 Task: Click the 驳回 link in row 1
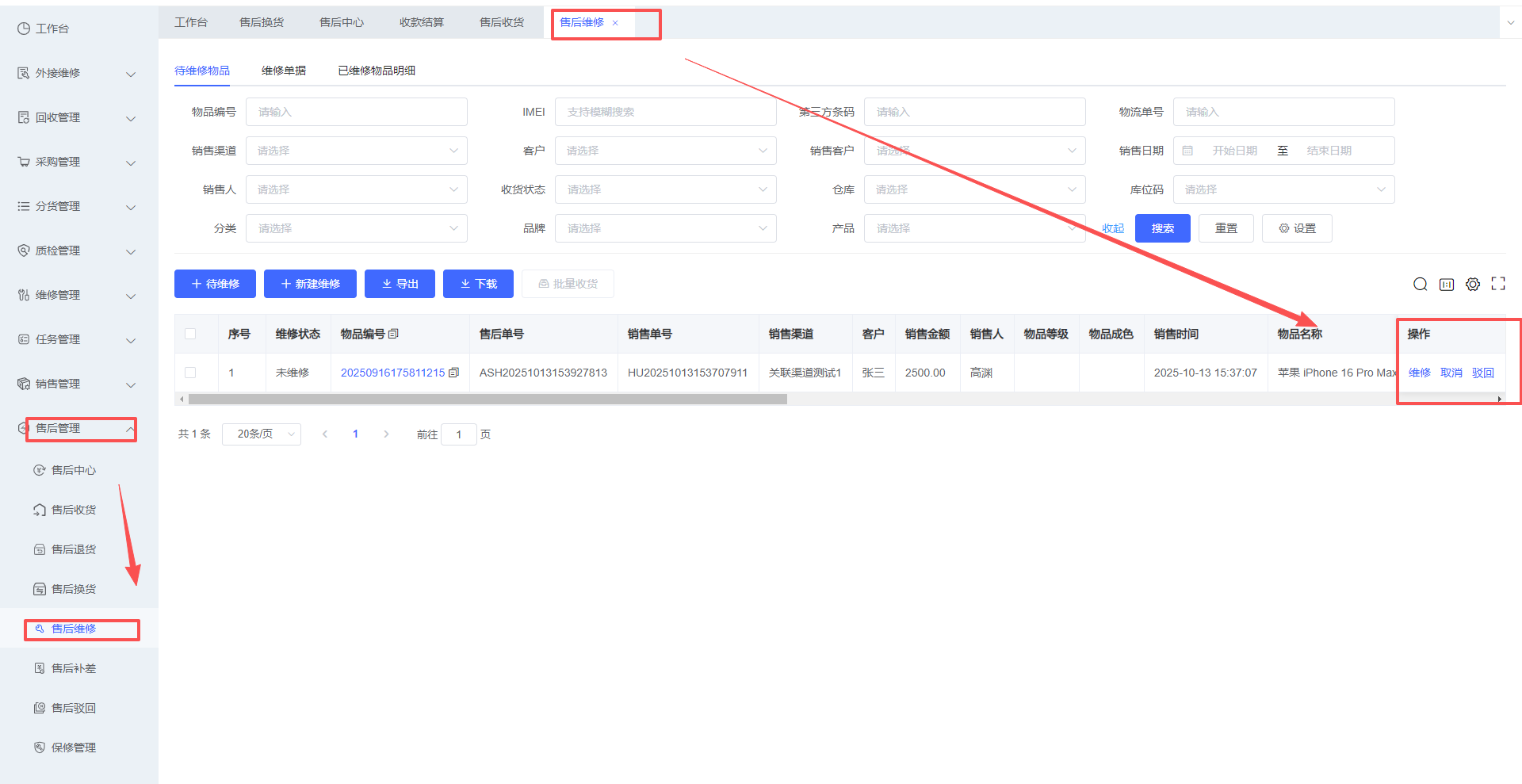[1482, 373]
